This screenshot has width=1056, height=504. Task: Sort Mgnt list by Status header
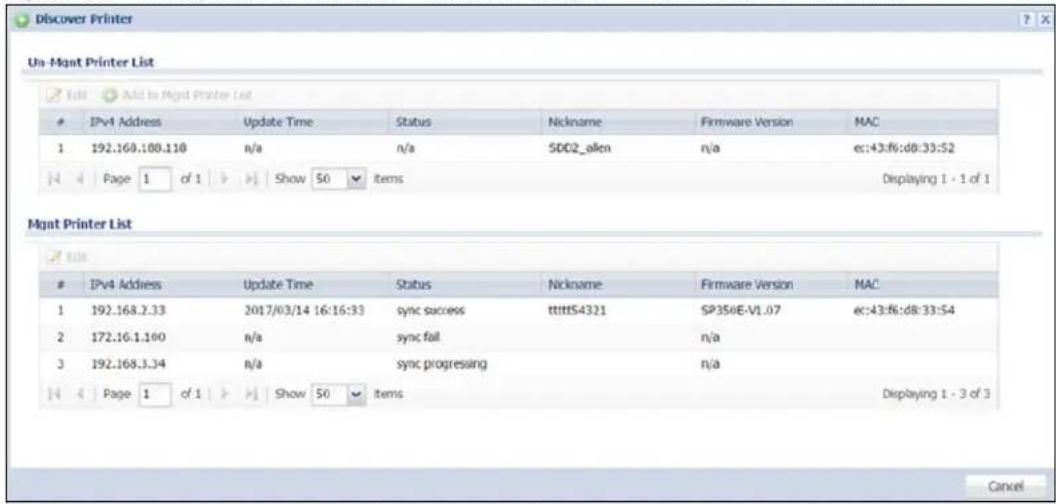(x=464, y=284)
